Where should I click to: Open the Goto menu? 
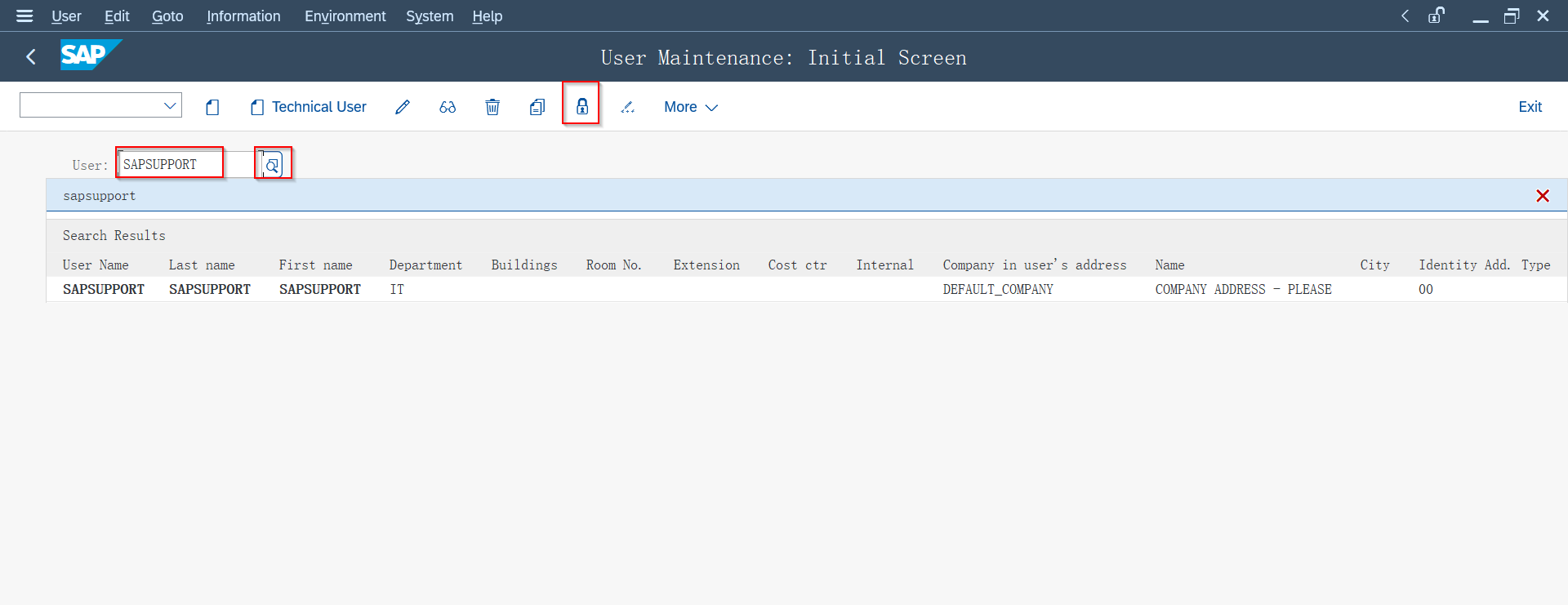pyautogui.click(x=167, y=16)
